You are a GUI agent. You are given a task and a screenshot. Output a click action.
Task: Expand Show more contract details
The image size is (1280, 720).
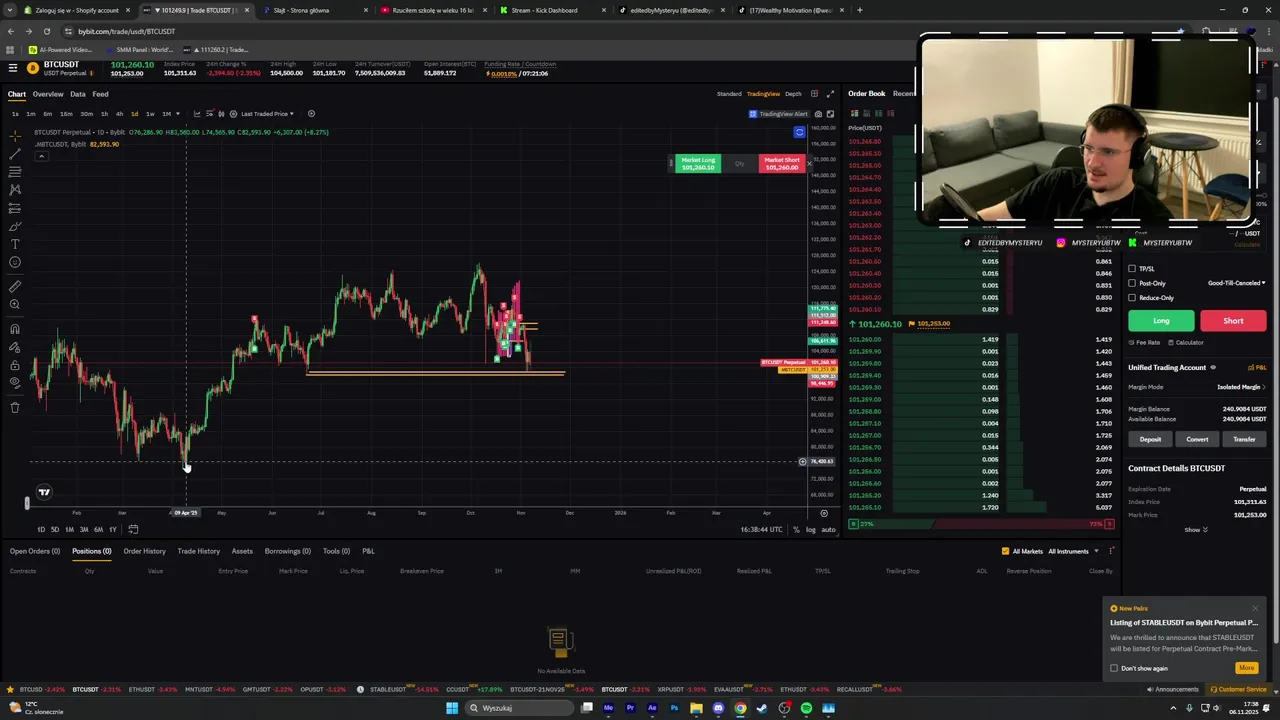click(x=1197, y=530)
